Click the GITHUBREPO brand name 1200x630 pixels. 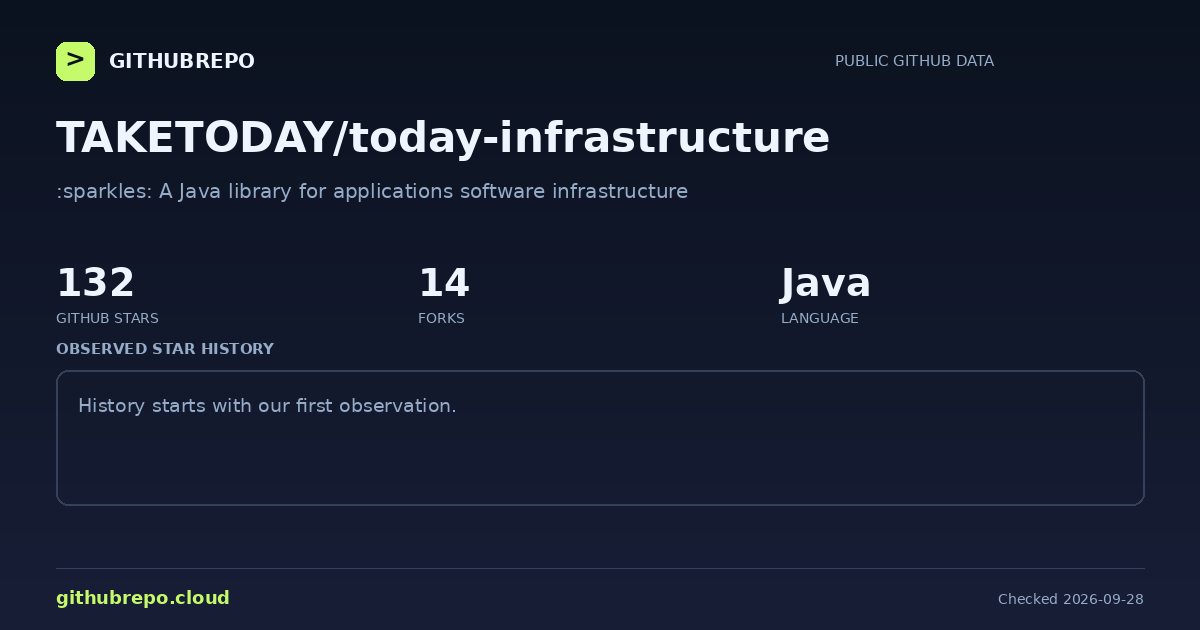(x=182, y=61)
